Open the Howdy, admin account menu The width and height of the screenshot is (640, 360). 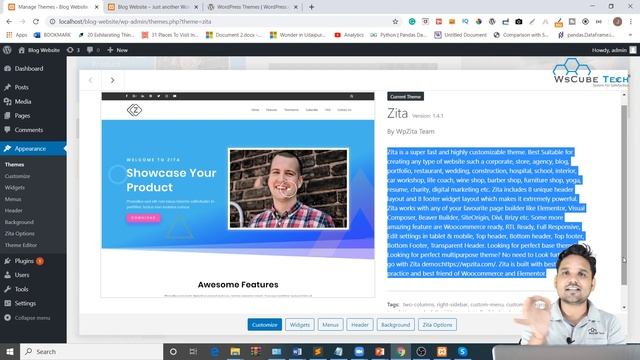pyautogui.click(x=613, y=50)
